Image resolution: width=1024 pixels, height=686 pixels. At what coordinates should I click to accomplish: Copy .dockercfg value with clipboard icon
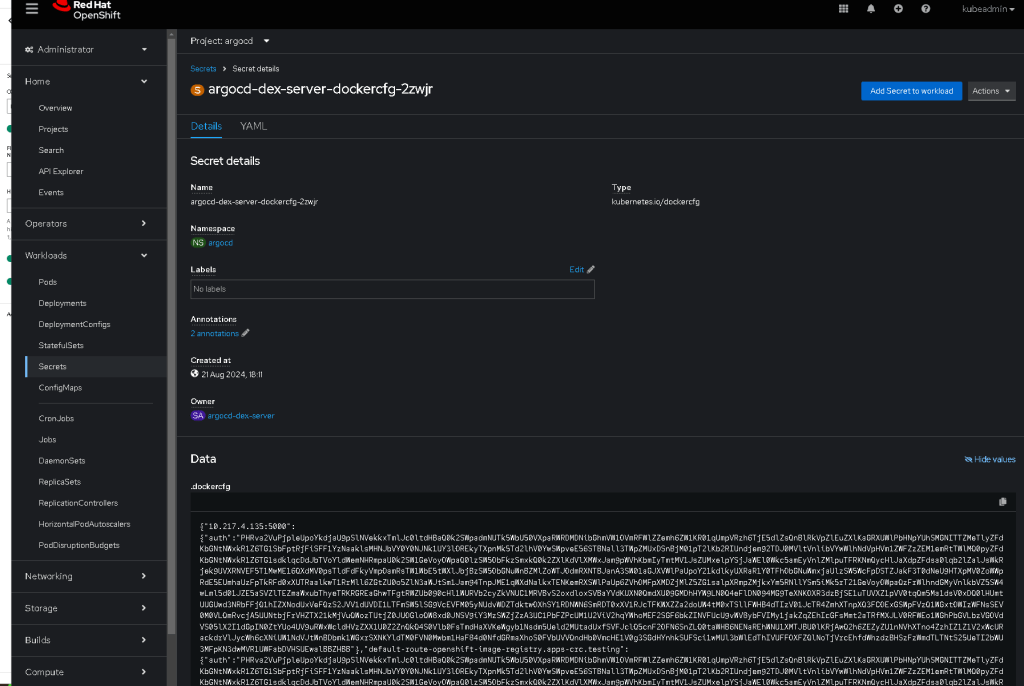[1002, 502]
